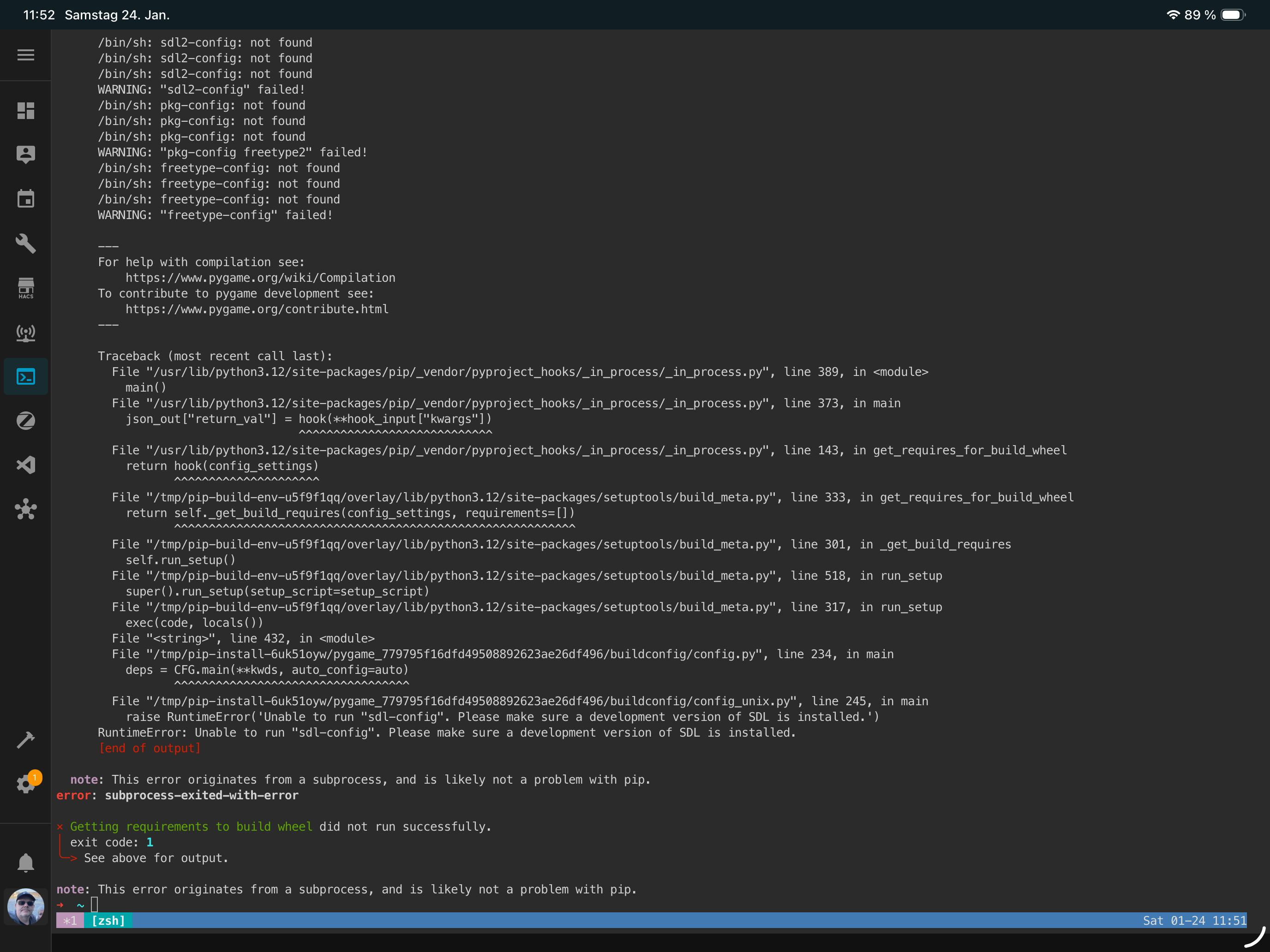Click the return hook(config_settings) line
The image size is (1270, 952).
click(222, 466)
